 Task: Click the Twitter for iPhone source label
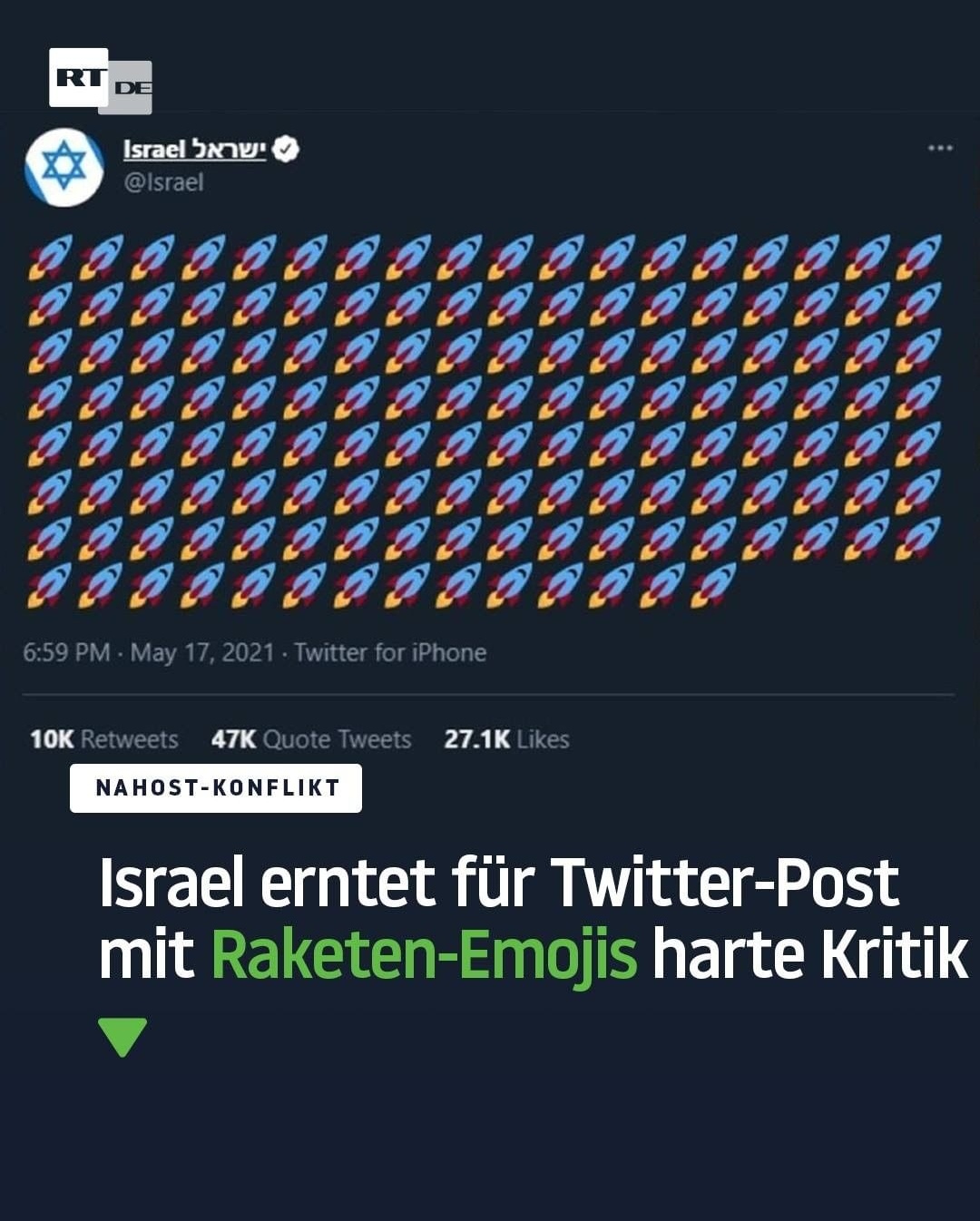tap(390, 653)
